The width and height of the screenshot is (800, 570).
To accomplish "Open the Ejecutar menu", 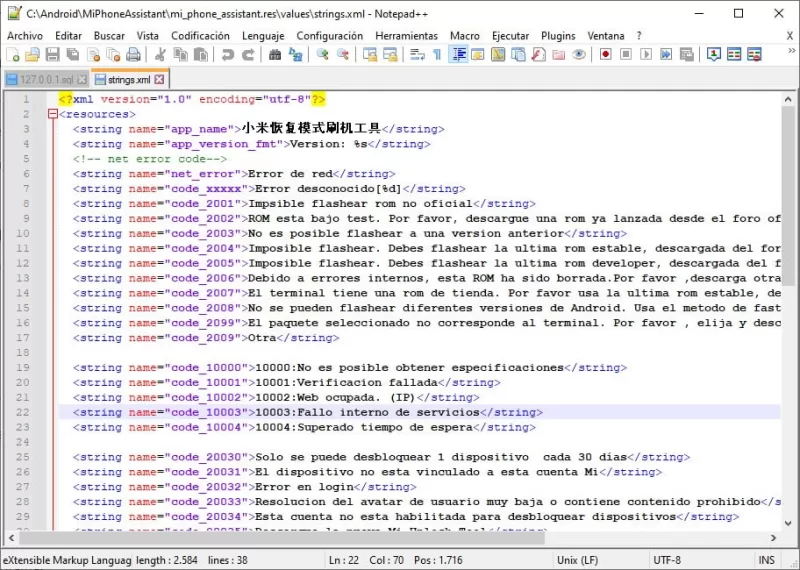I will click(510, 36).
